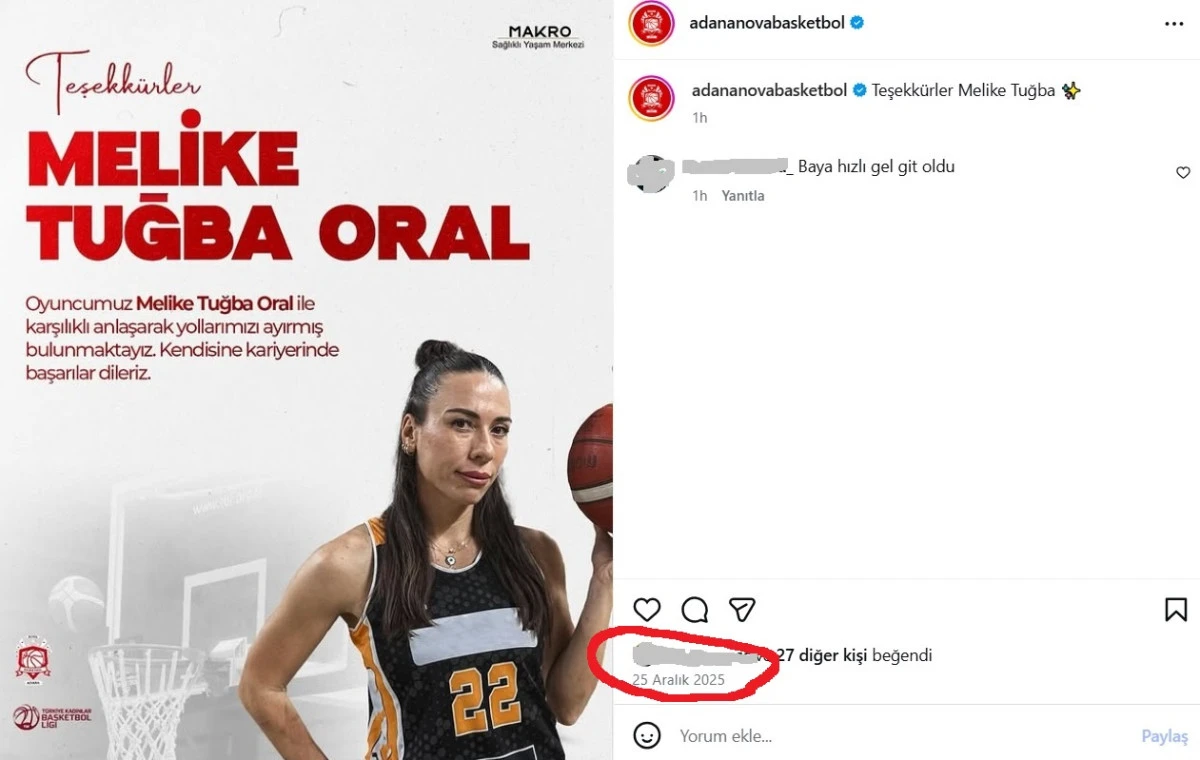
Task: Open the commenter's blurred avatar
Action: (x=651, y=176)
